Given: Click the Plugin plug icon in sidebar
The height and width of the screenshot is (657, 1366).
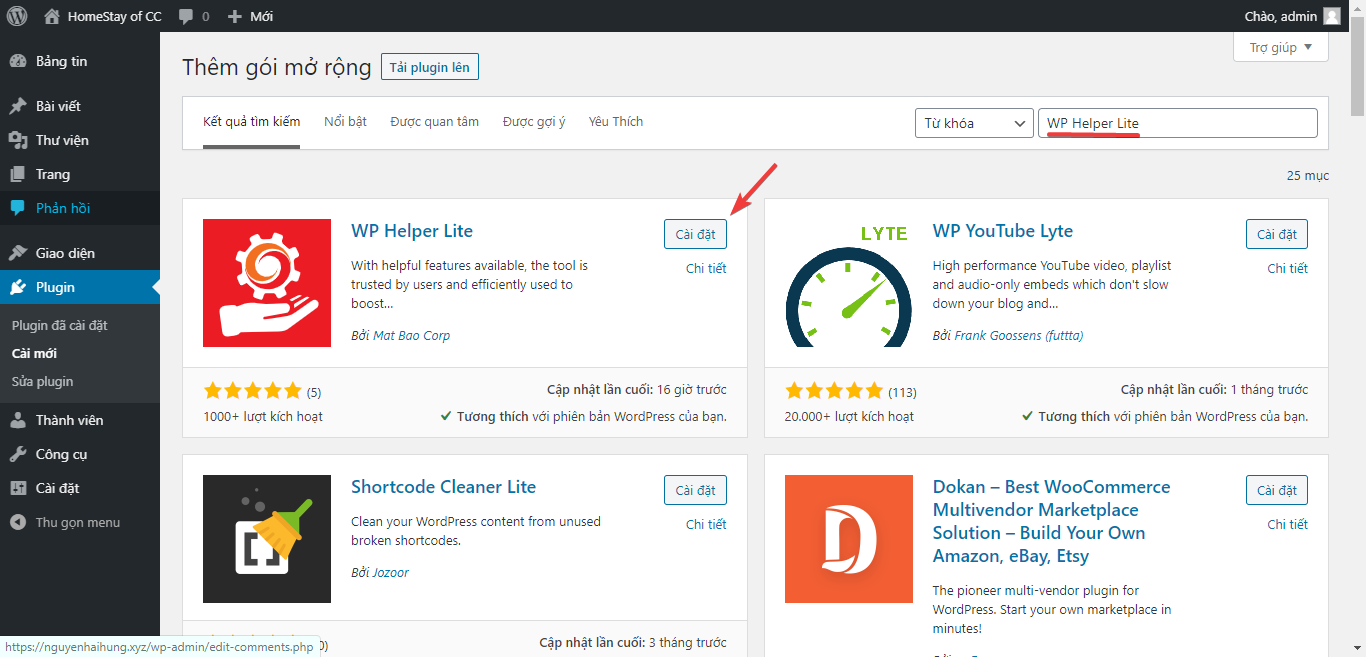Looking at the screenshot, I should pyautogui.click(x=18, y=287).
